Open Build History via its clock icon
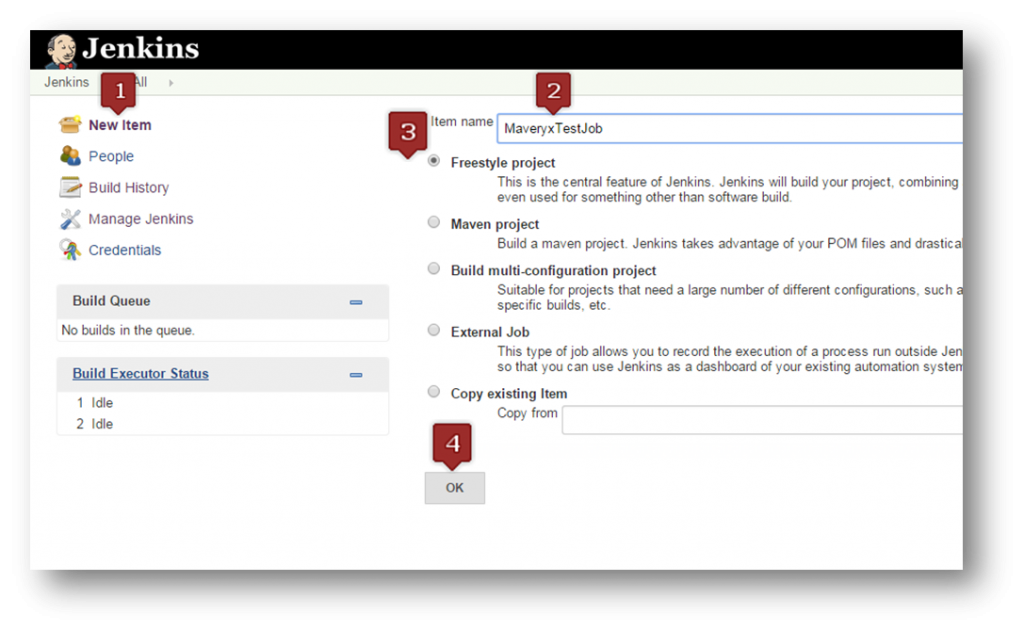 pyautogui.click(x=72, y=187)
